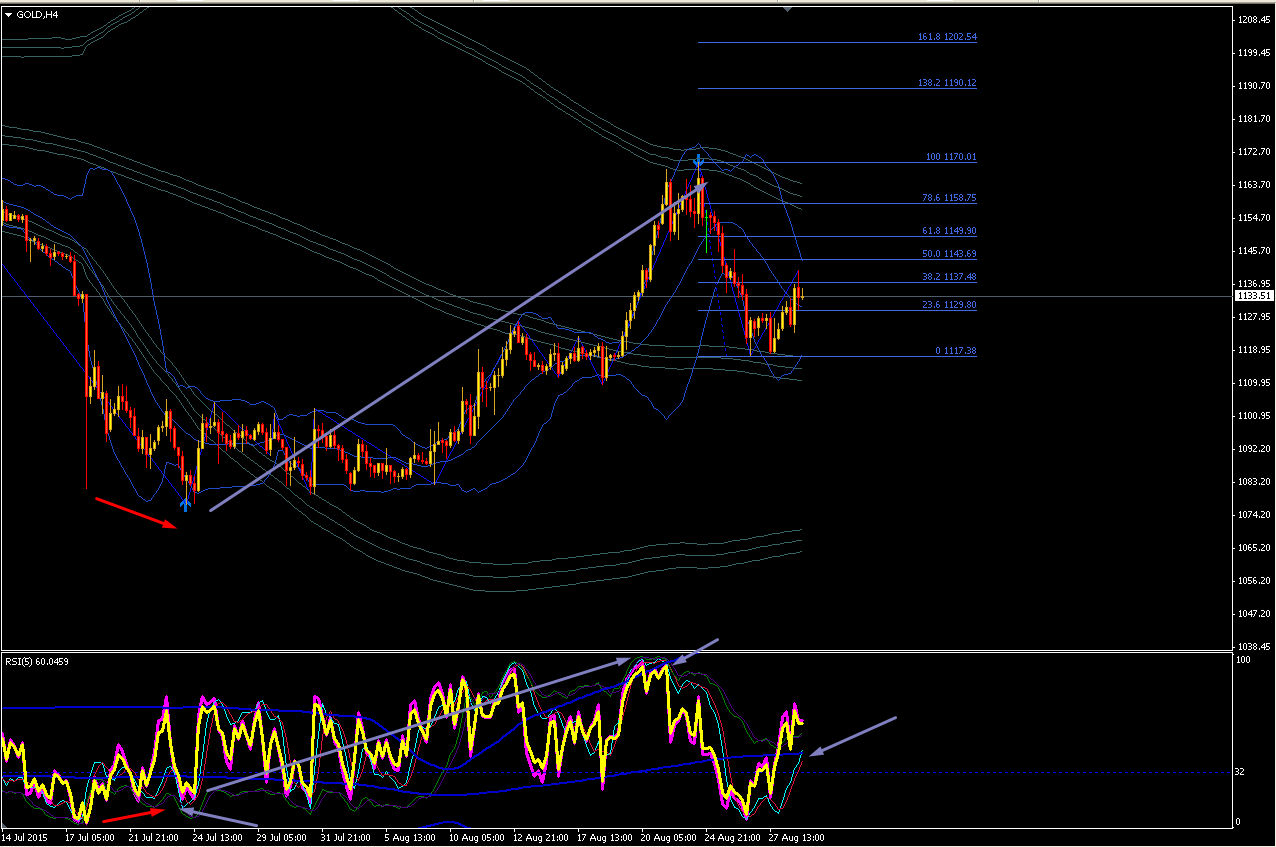Click price scale value 1056.20
The image size is (1276, 847).
pos(1253,581)
